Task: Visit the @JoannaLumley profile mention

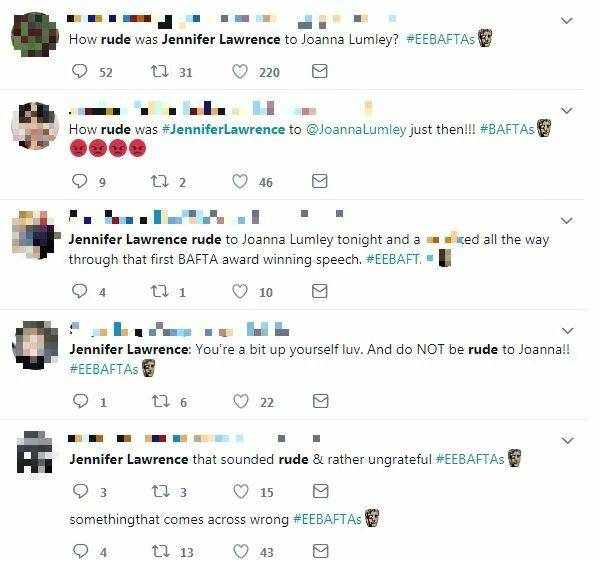Action: [x=356, y=130]
